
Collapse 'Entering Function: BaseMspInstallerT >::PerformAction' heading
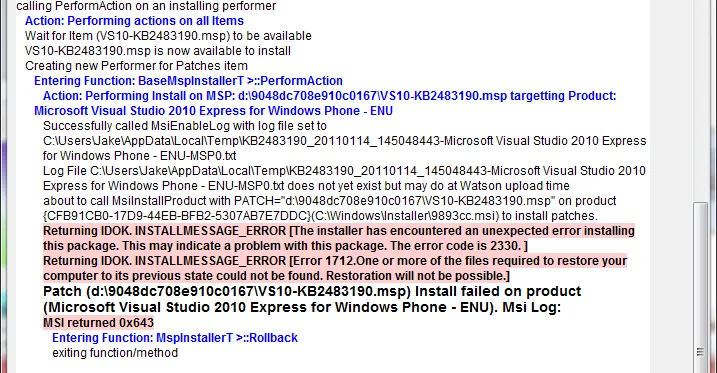pos(188,81)
